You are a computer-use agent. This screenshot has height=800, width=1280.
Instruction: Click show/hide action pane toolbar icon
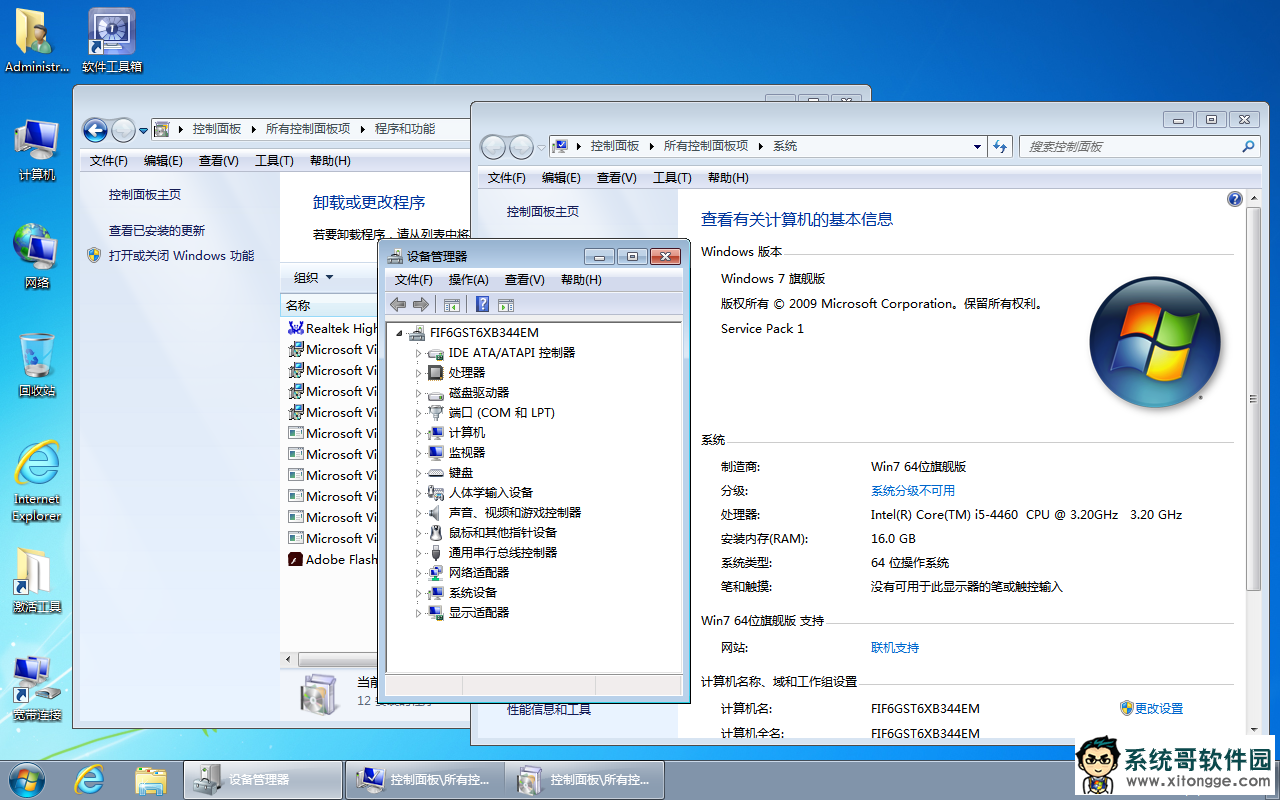coord(506,305)
